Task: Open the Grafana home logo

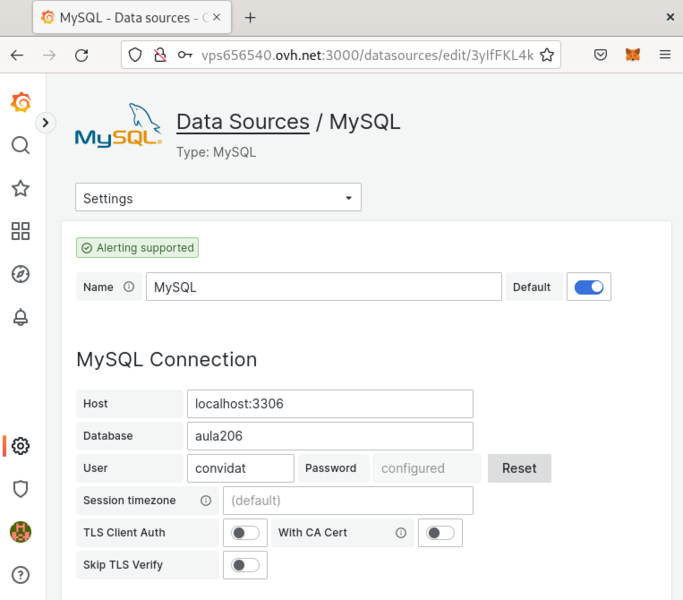Action: [x=21, y=102]
